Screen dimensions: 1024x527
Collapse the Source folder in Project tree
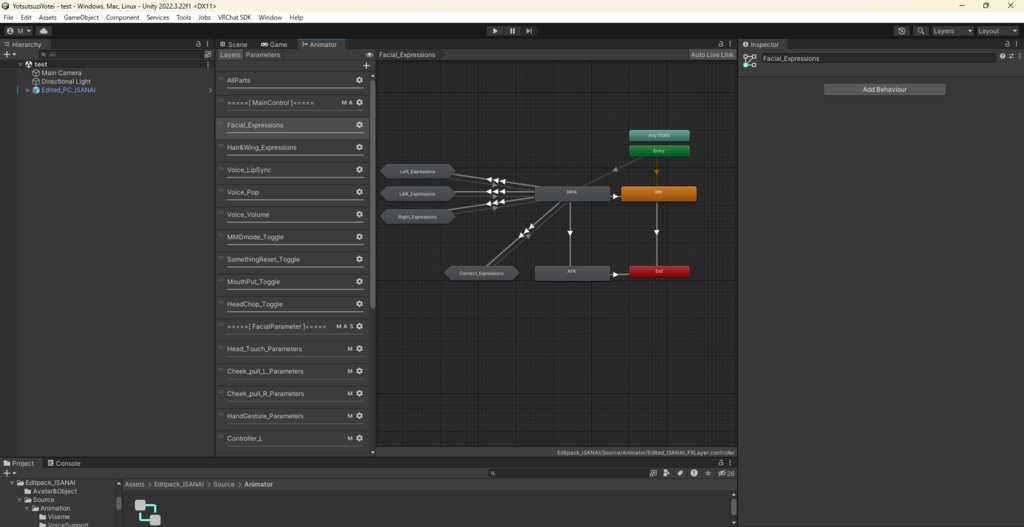pyautogui.click(x=20, y=500)
